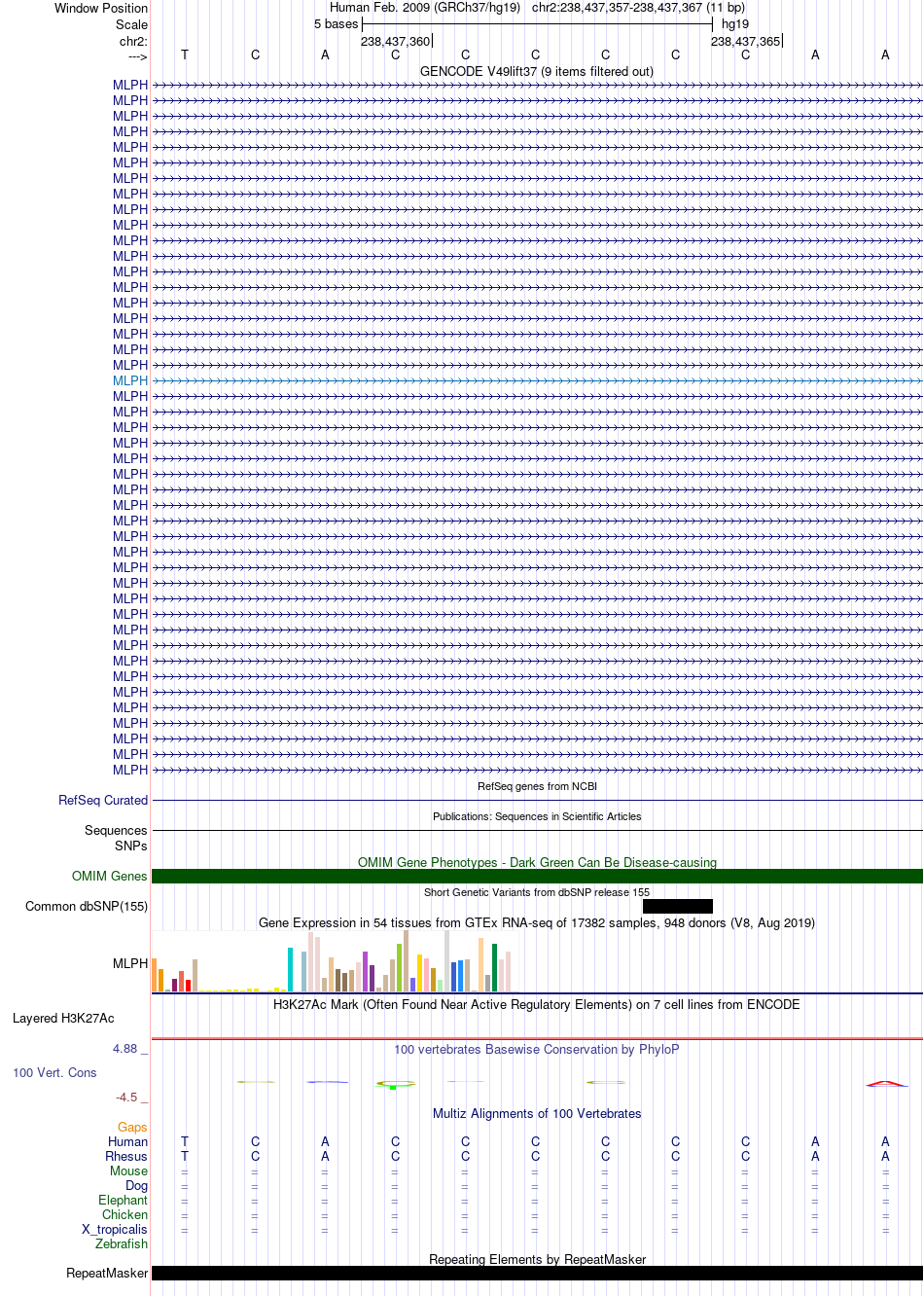The width and height of the screenshot is (924, 1296).
Task: Select the light-blue highlighted MLPH transcript label
Action: point(130,381)
